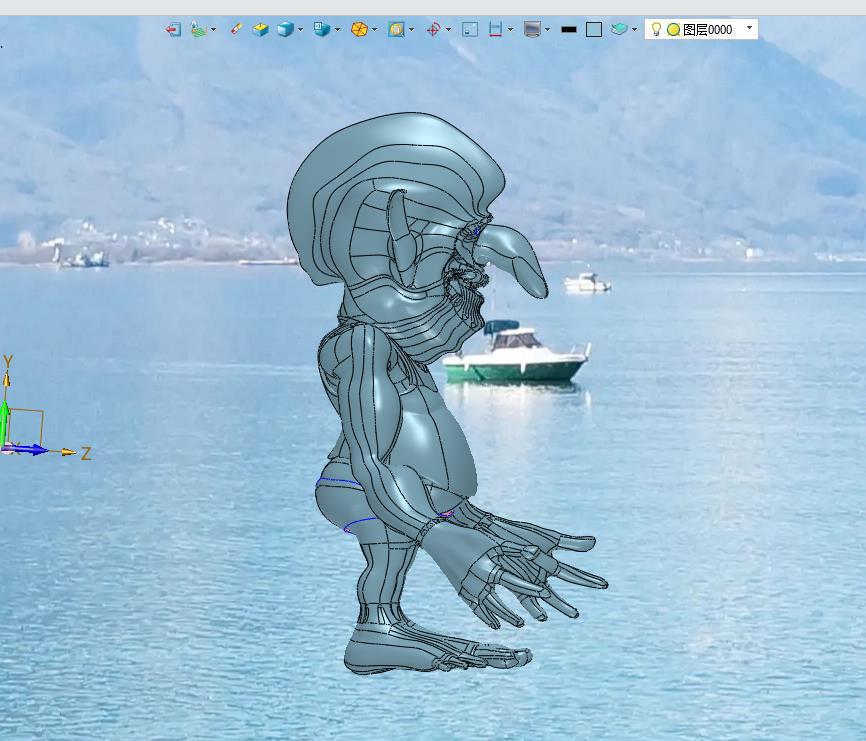Click the orange faceted mesh icon
866x741 pixels.
click(359, 29)
